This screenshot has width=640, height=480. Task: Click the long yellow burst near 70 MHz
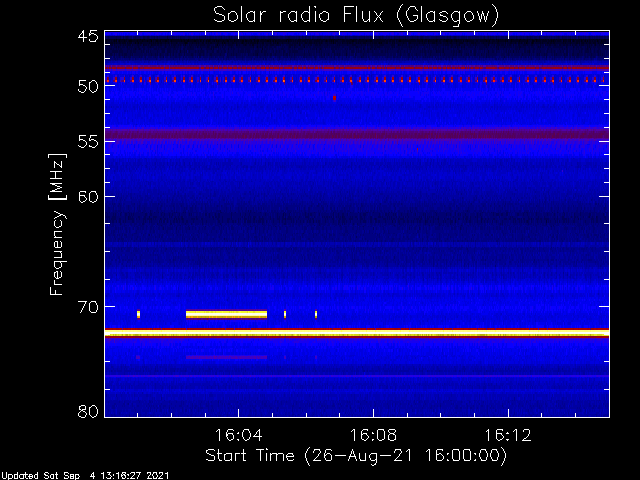coord(227,314)
